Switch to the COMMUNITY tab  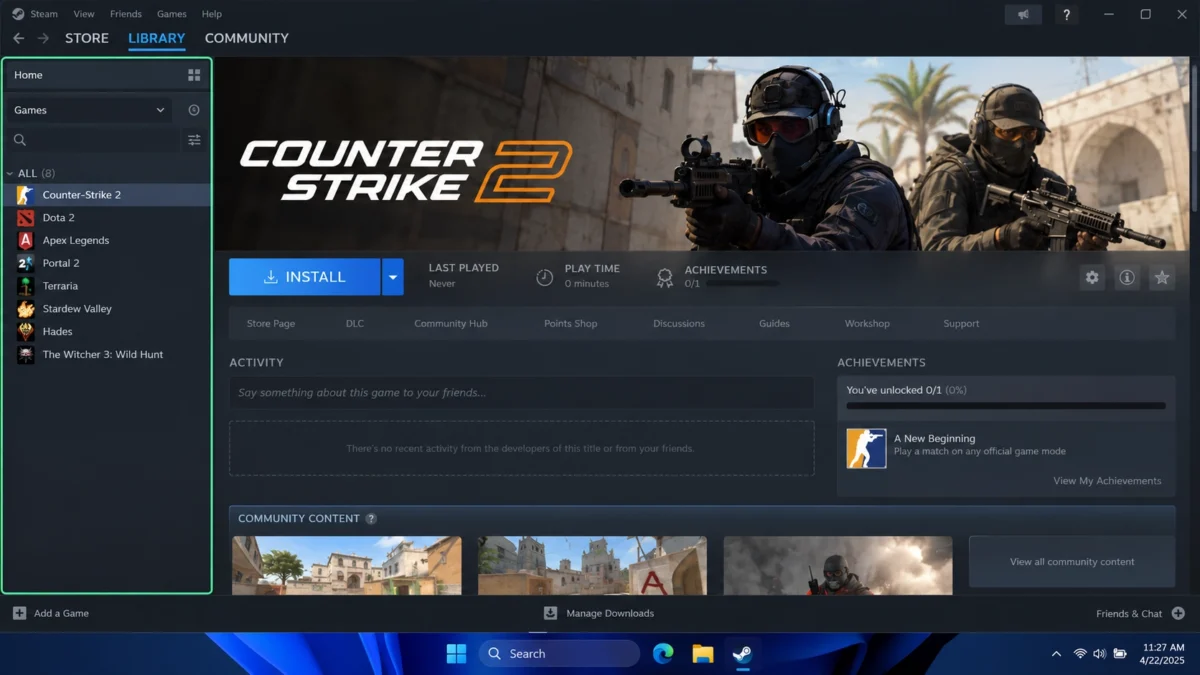pos(247,38)
